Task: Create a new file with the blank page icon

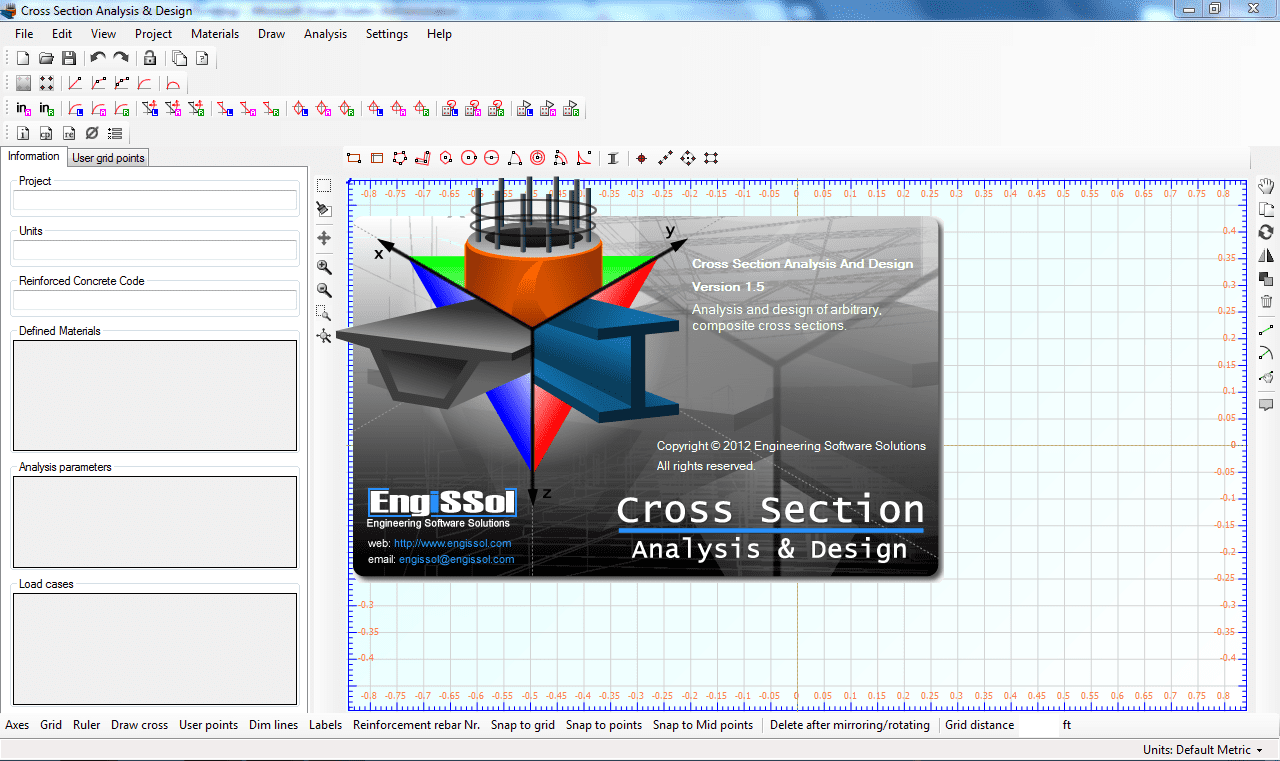Action: (x=23, y=59)
